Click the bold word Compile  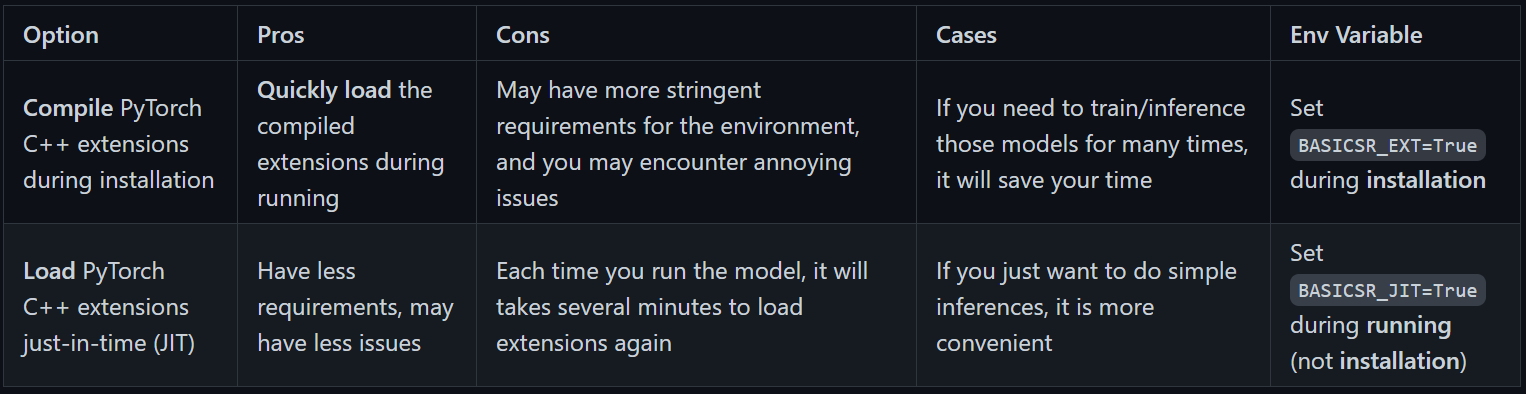pos(69,108)
